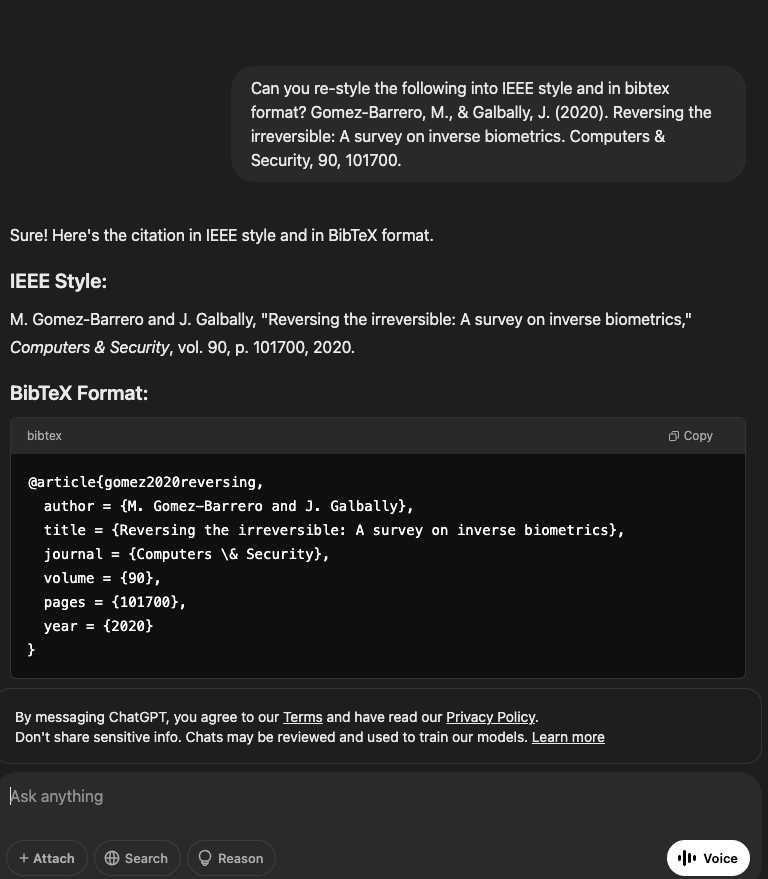The width and height of the screenshot is (768, 879).
Task: Open the Terms link
Action: [x=302, y=717]
